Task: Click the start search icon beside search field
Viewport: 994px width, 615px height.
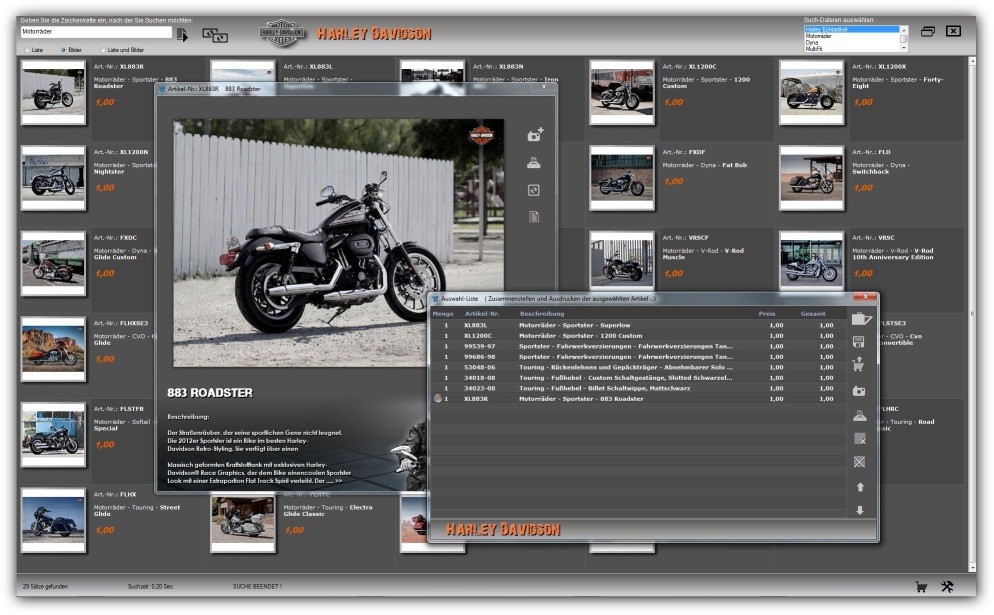Action: point(182,34)
